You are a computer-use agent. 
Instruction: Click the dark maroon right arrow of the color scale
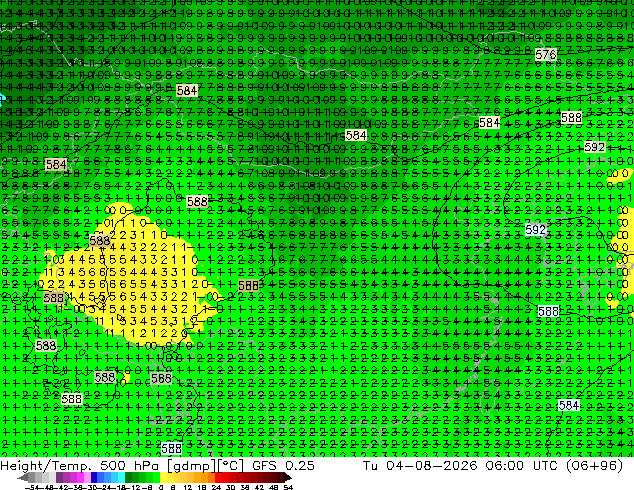[x=288, y=478]
